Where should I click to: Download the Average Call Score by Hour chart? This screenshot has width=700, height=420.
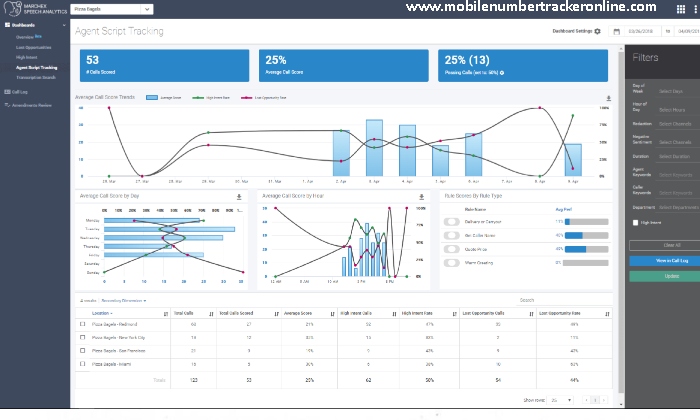coord(421,197)
